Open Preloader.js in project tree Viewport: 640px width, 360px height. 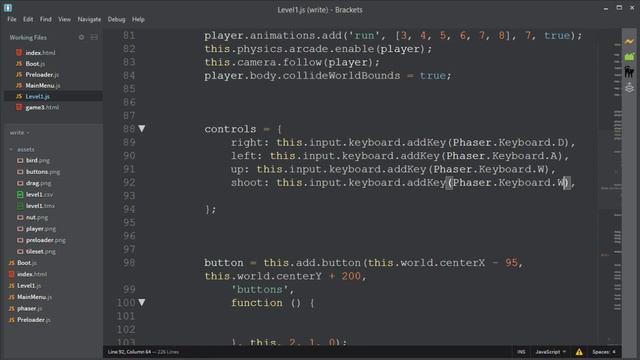(34, 320)
